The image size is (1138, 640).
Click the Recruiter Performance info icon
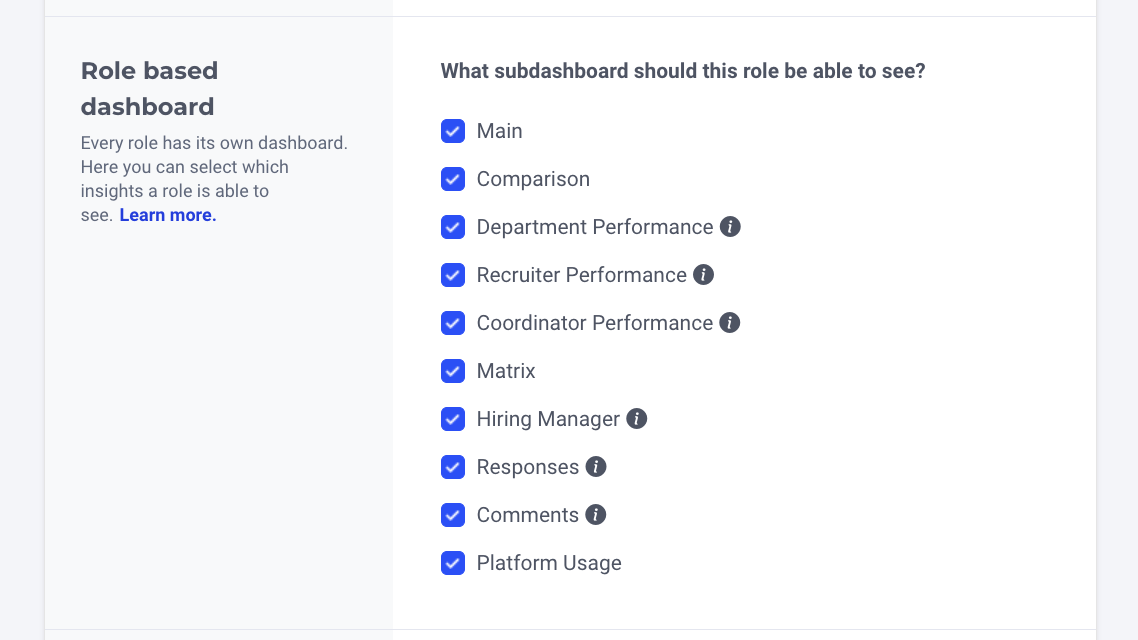(x=704, y=275)
